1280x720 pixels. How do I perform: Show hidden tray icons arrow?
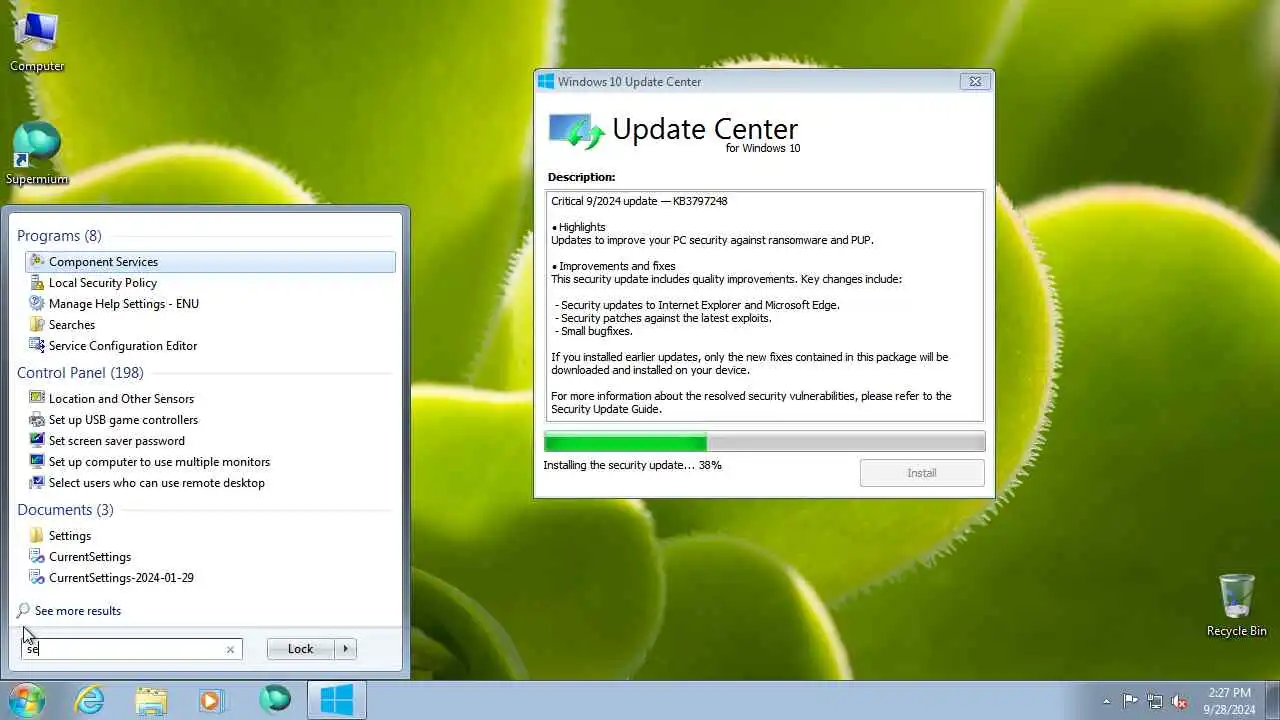click(1106, 701)
